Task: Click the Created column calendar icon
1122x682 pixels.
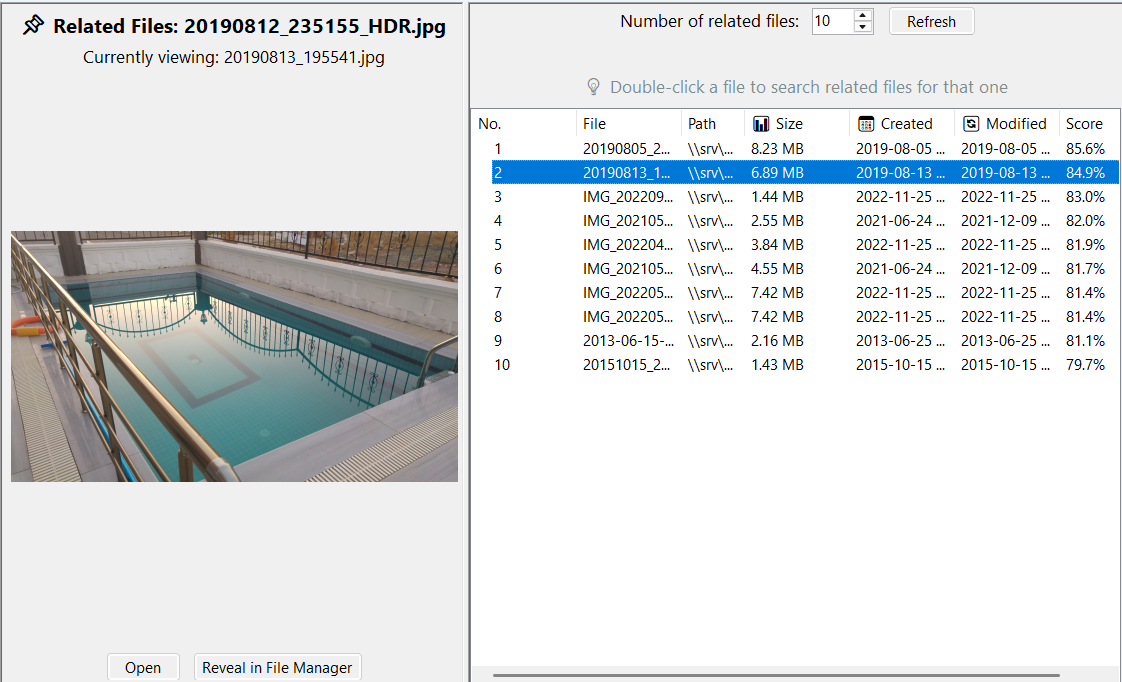Action: click(866, 124)
